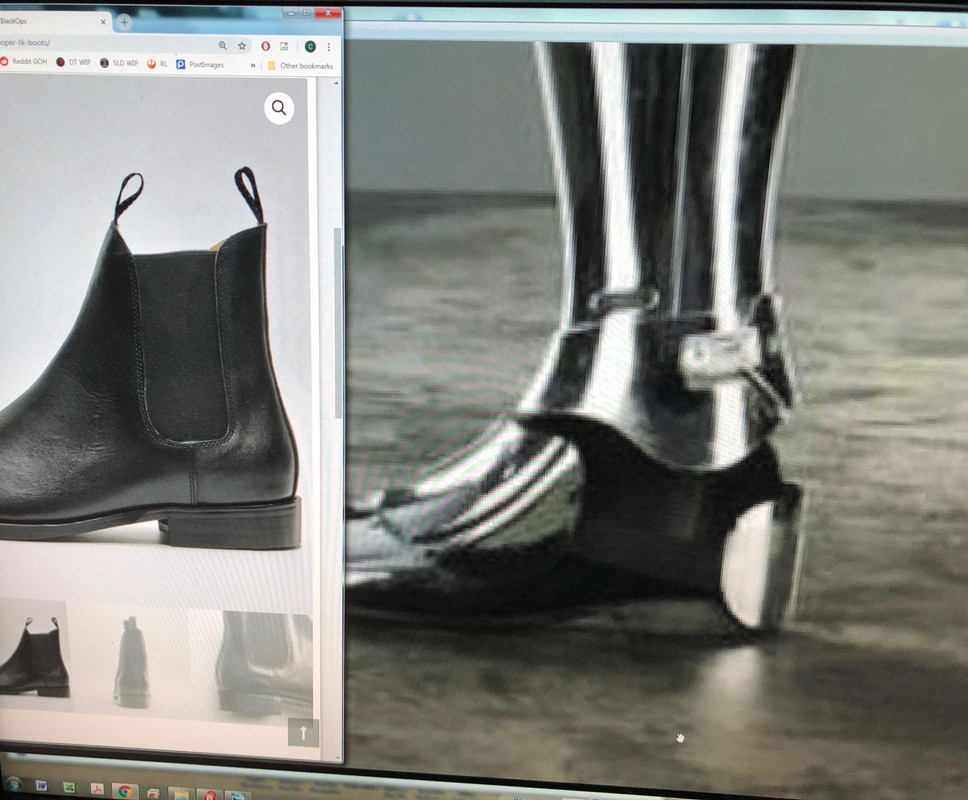Screen dimensions: 968x800
Task: Launch Excel from the taskbar
Action: pyautogui.click(x=69, y=788)
